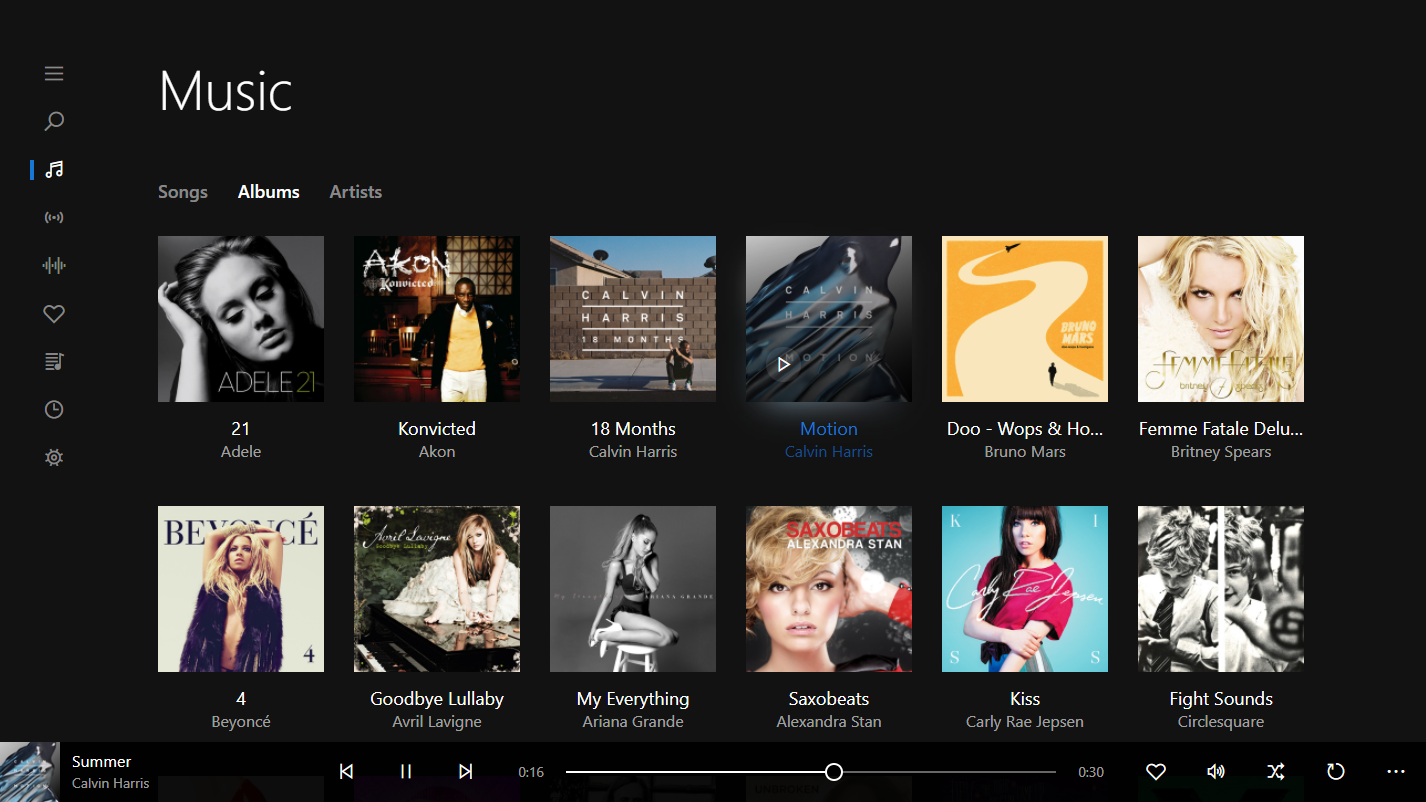Click the playback progress slider knob
This screenshot has width=1426, height=802.
(834, 772)
